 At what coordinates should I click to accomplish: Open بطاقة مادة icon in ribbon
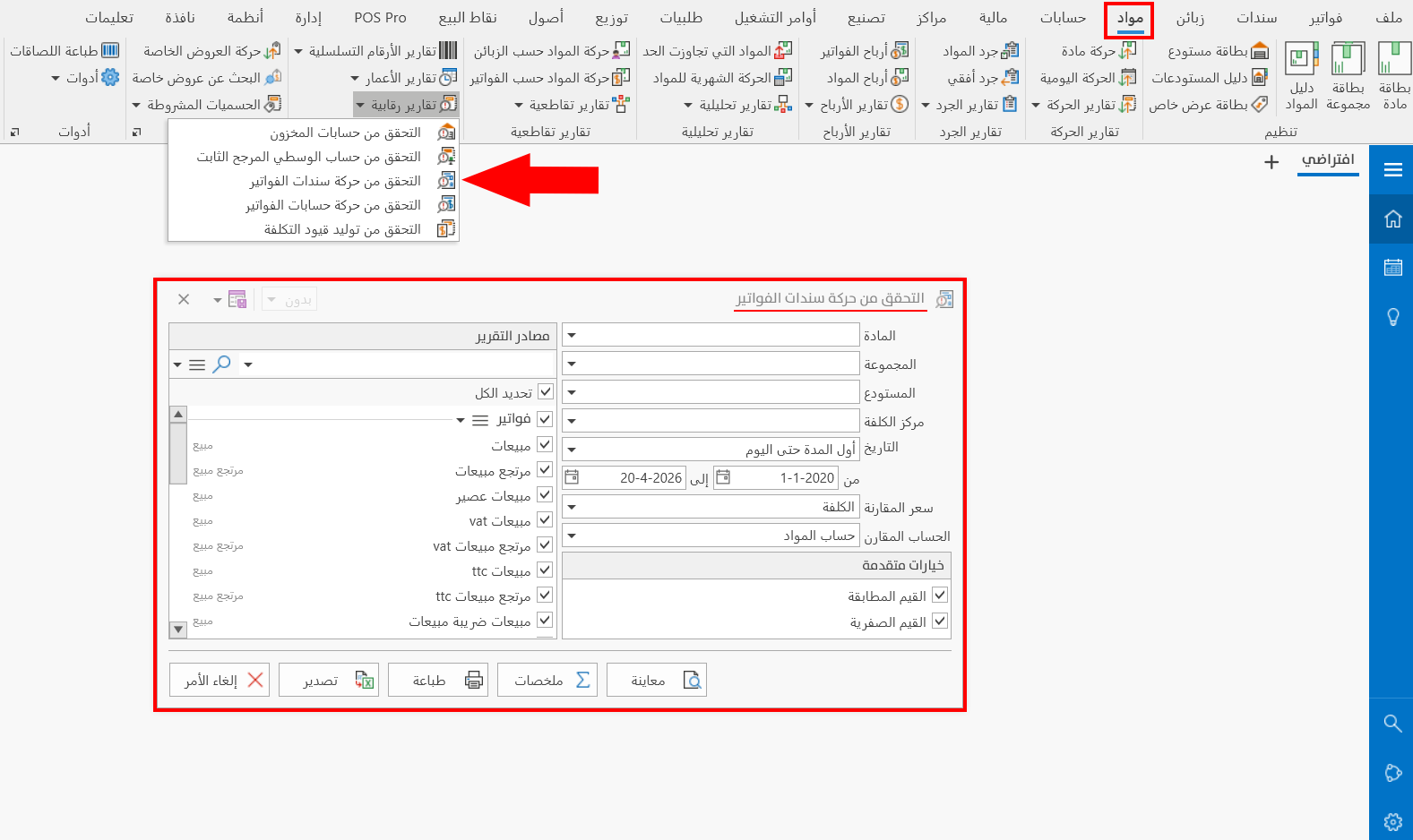tap(1394, 76)
